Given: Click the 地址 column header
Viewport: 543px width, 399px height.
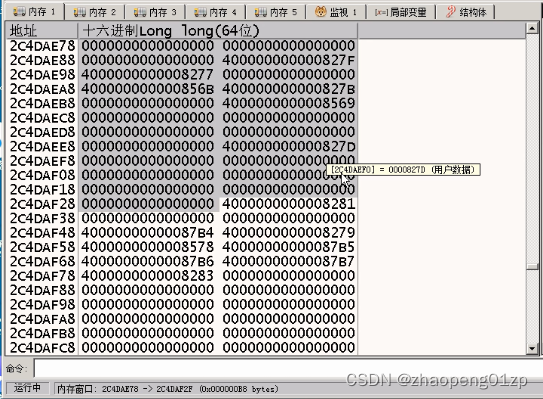Looking at the screenshot, I should tap(42, 31).
